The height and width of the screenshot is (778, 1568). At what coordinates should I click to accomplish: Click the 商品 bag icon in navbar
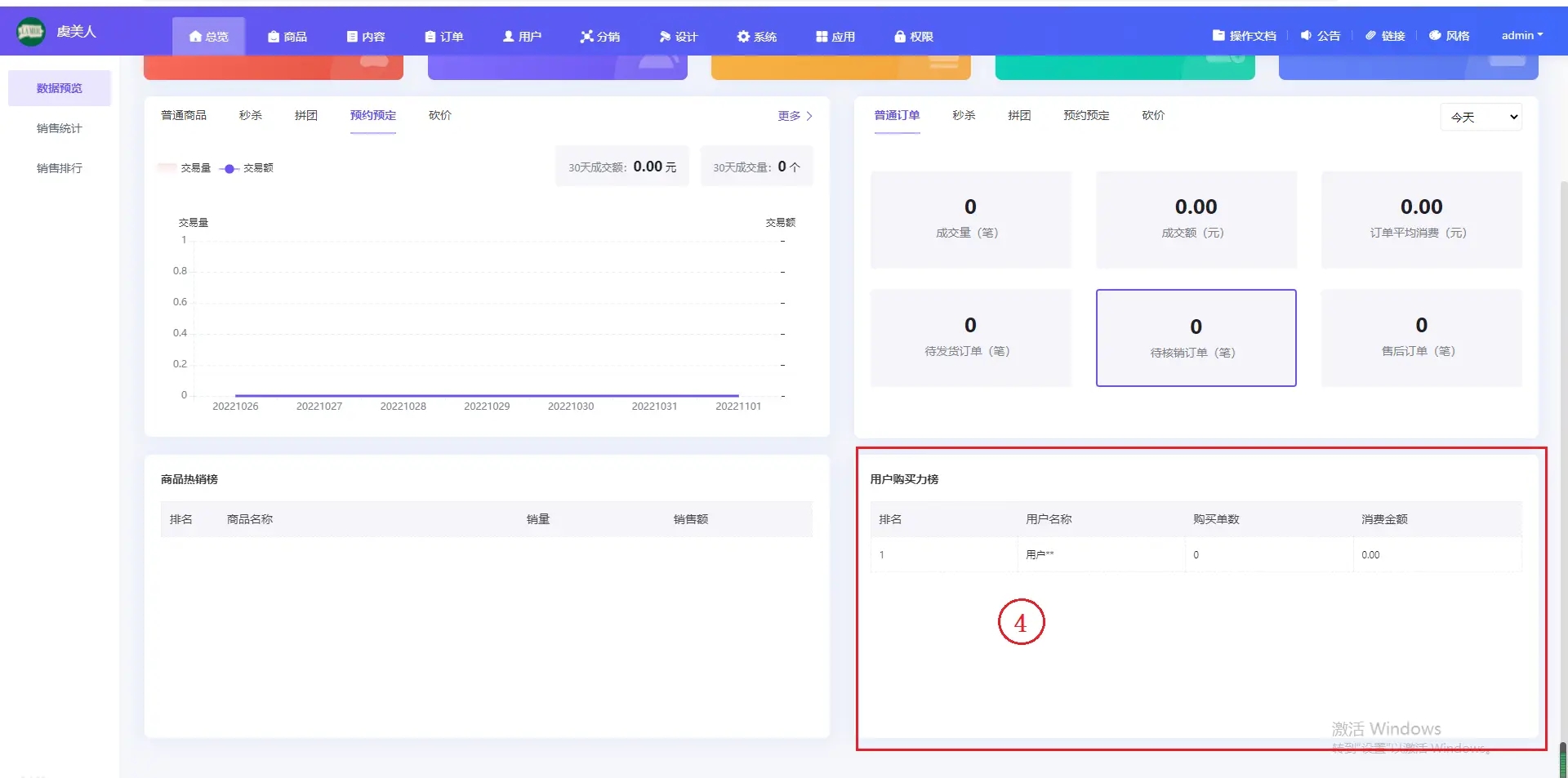point(274,37)
